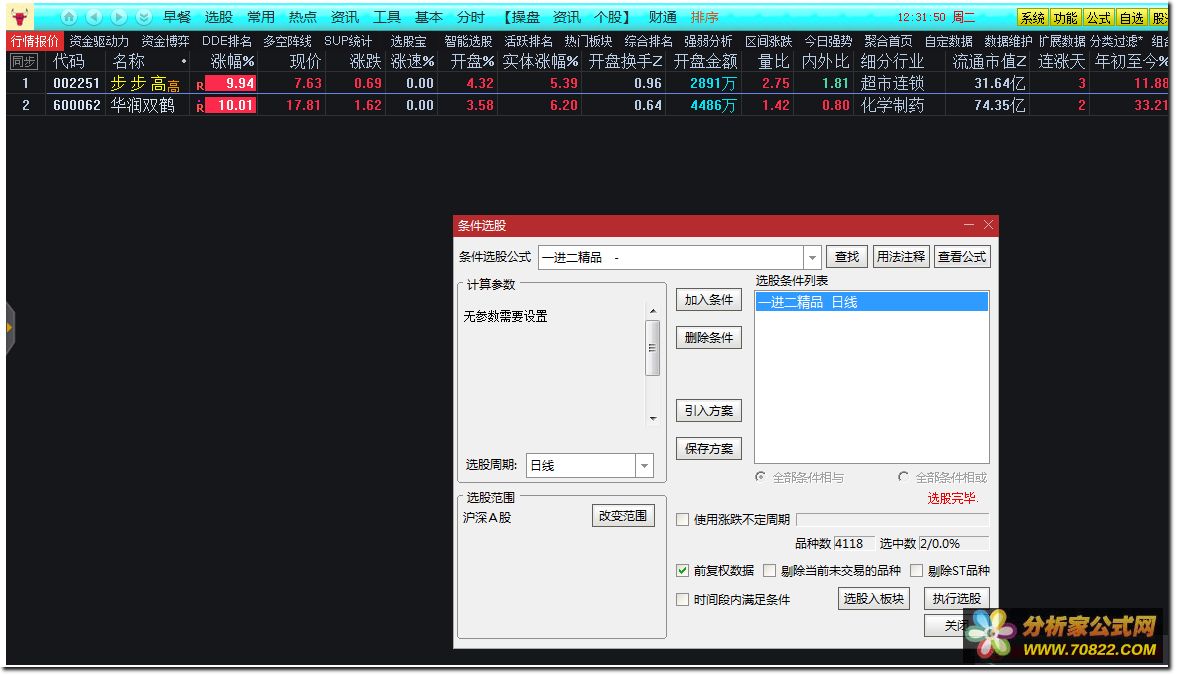Switch to 智能选股 tab
This screenshot has height=675, width=1177.
[x=468, y=41]
